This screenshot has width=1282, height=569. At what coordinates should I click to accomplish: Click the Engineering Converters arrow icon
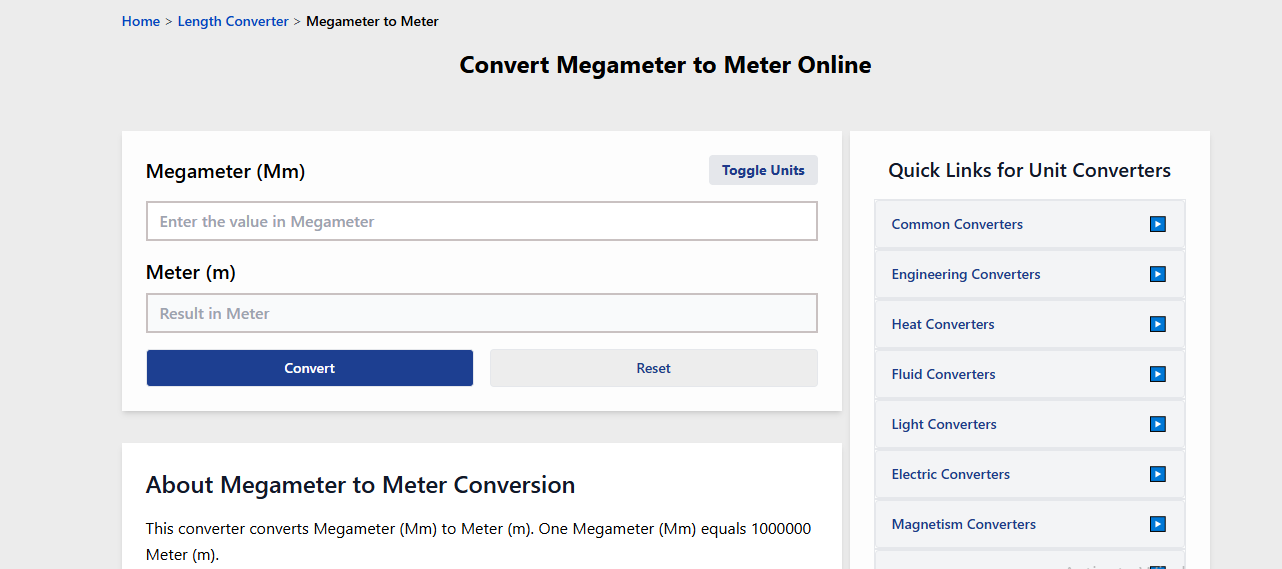[x=1158, y=274]
